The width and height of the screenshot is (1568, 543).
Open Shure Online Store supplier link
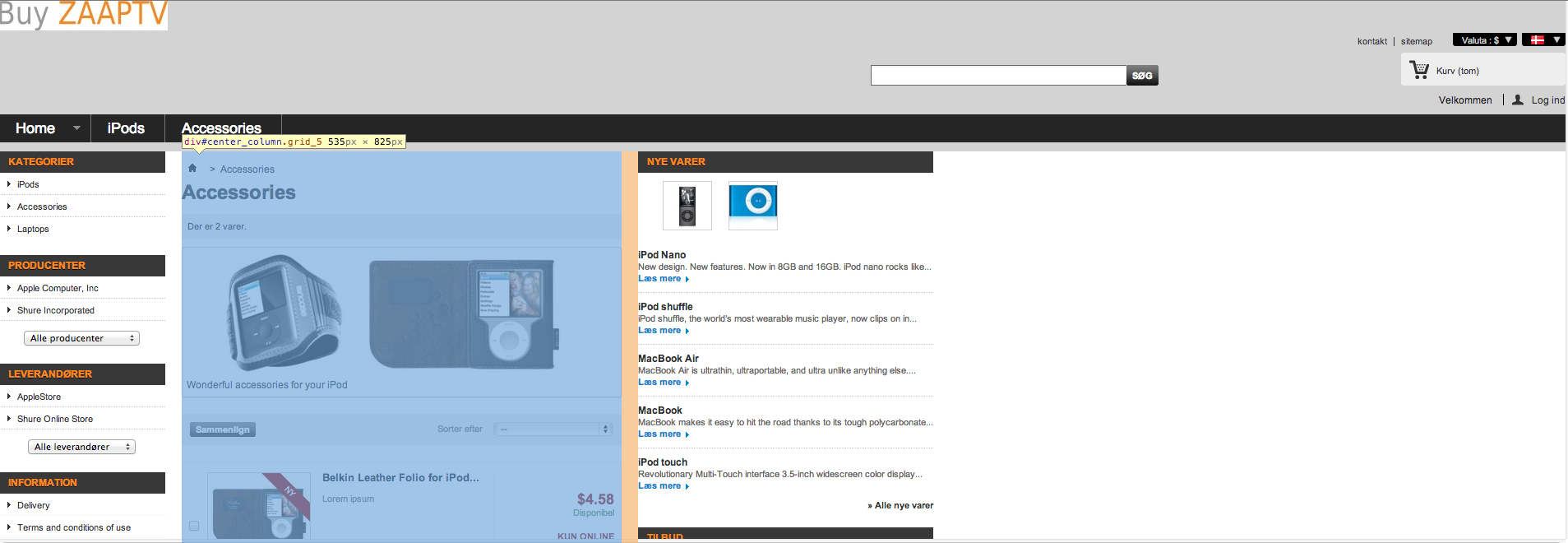coord(55,419)
